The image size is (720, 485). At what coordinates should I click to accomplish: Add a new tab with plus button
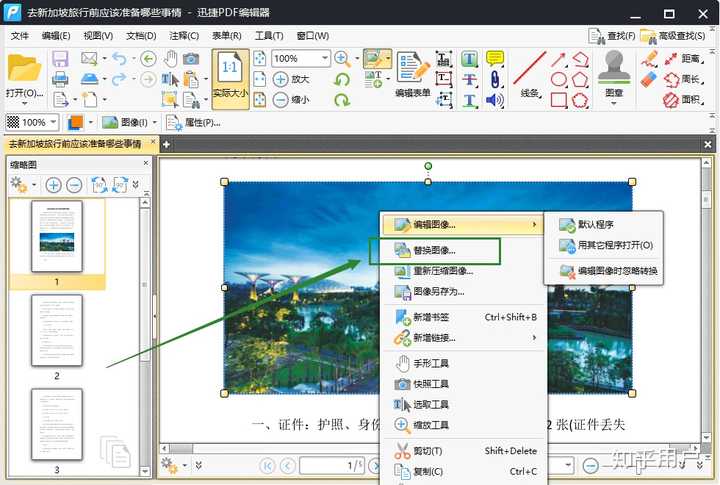click(166, 145)
